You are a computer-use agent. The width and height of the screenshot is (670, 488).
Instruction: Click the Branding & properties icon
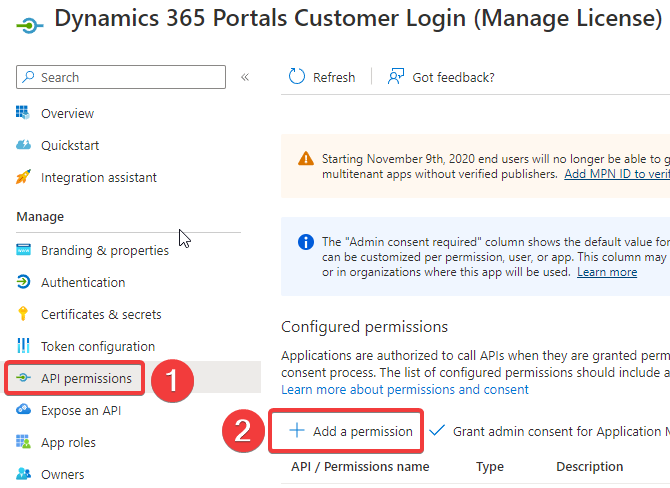point(23,250)
